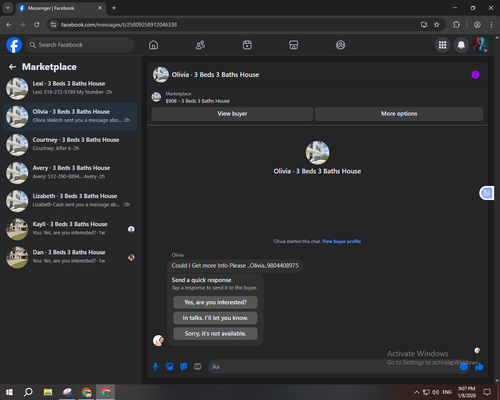Send quick response "Sorry, it's not available."
The height and width of the screenshot is (400, 500).
215,334
